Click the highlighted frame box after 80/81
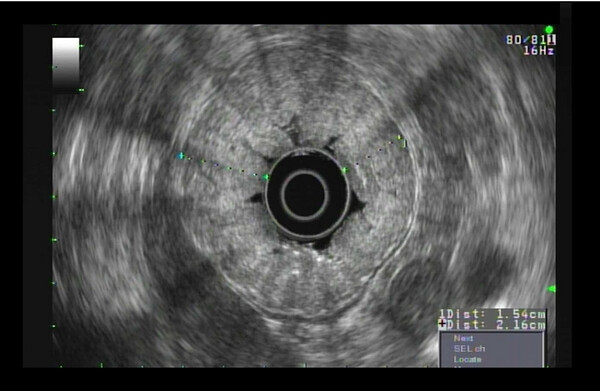This screenshot has width=600, height=391. [x=552, y=39]
